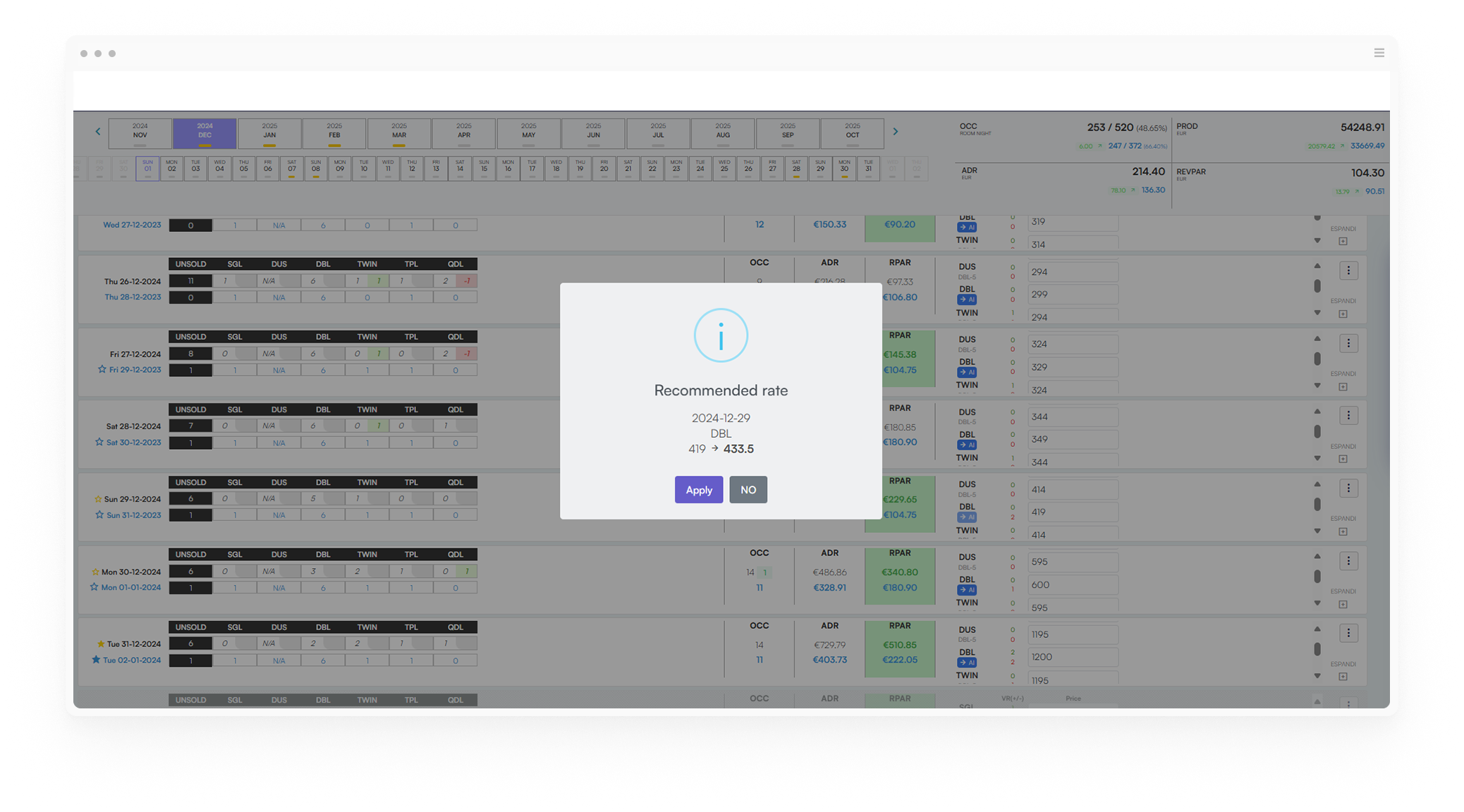Toggle the star beside Fri 29-12-2023

click(x=102, y=369)
